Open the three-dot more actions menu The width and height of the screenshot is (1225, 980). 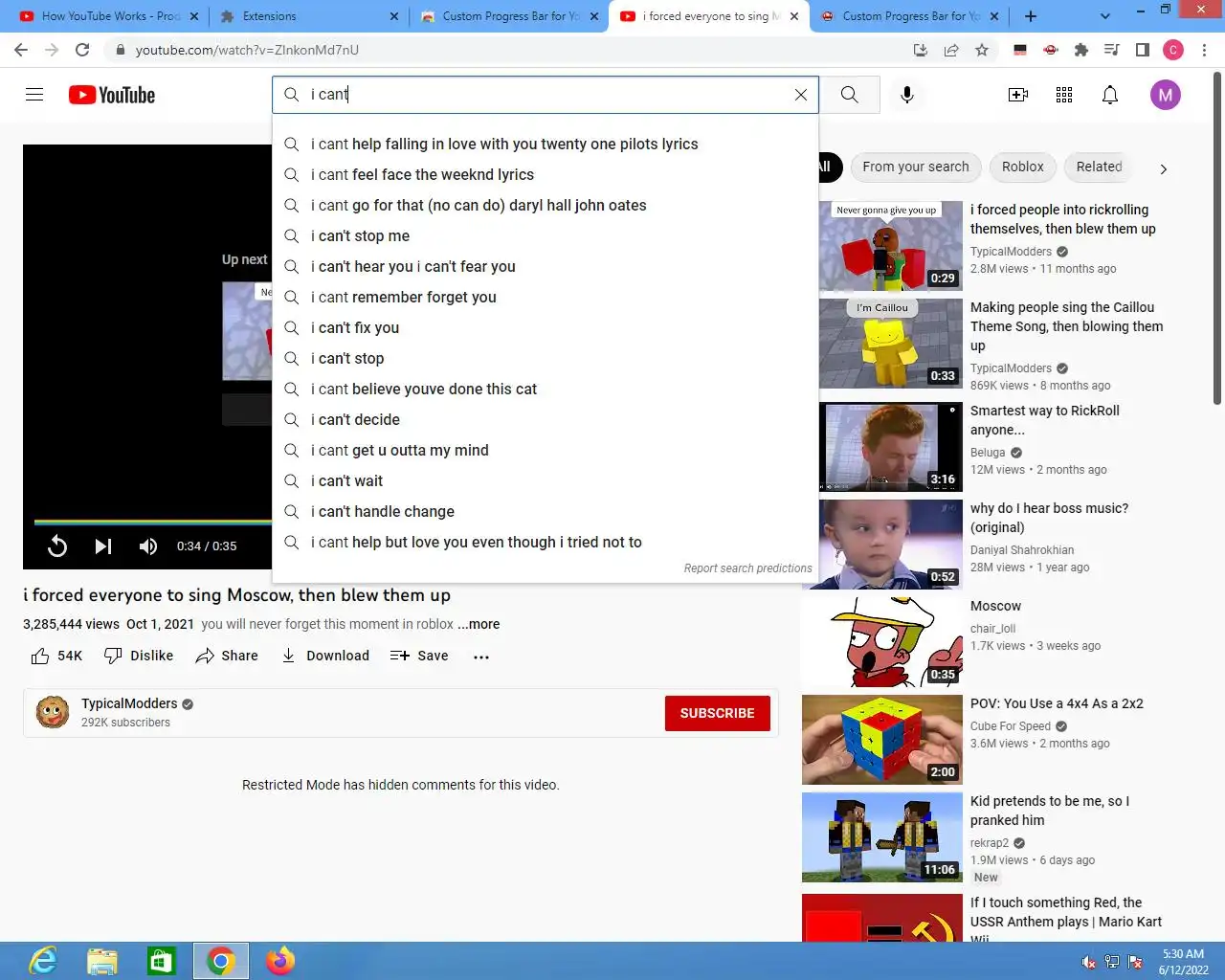[481, 657]
